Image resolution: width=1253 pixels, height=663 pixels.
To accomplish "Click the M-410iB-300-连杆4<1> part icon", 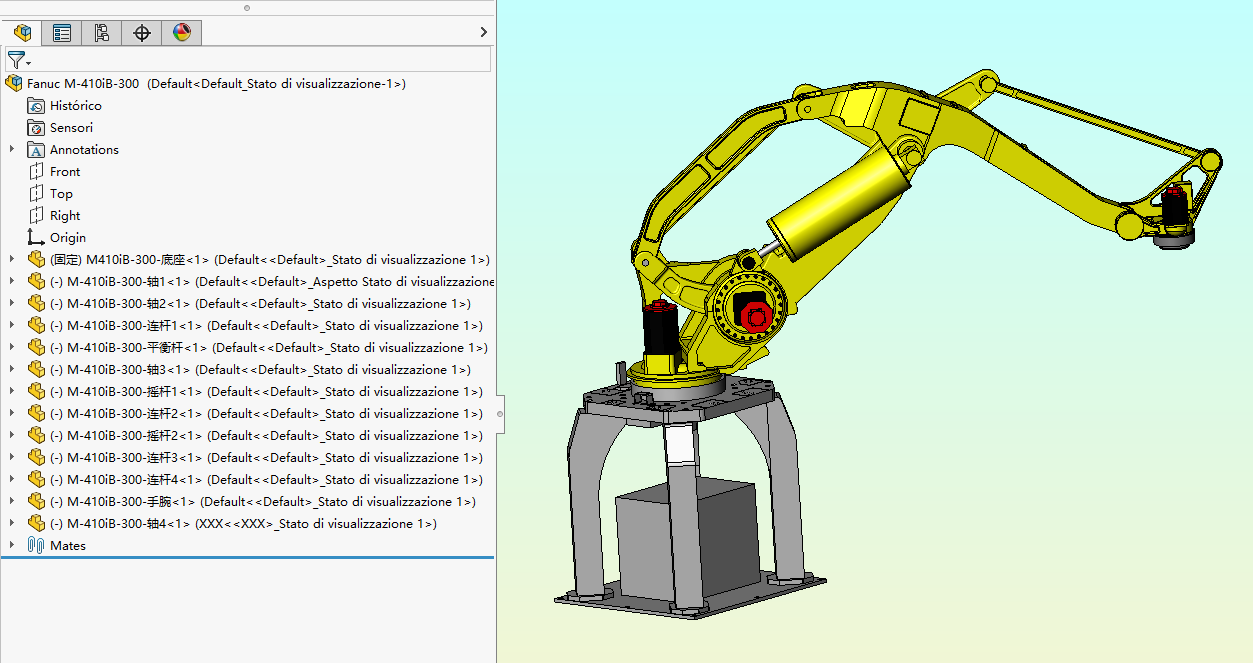I will point(36,480).
